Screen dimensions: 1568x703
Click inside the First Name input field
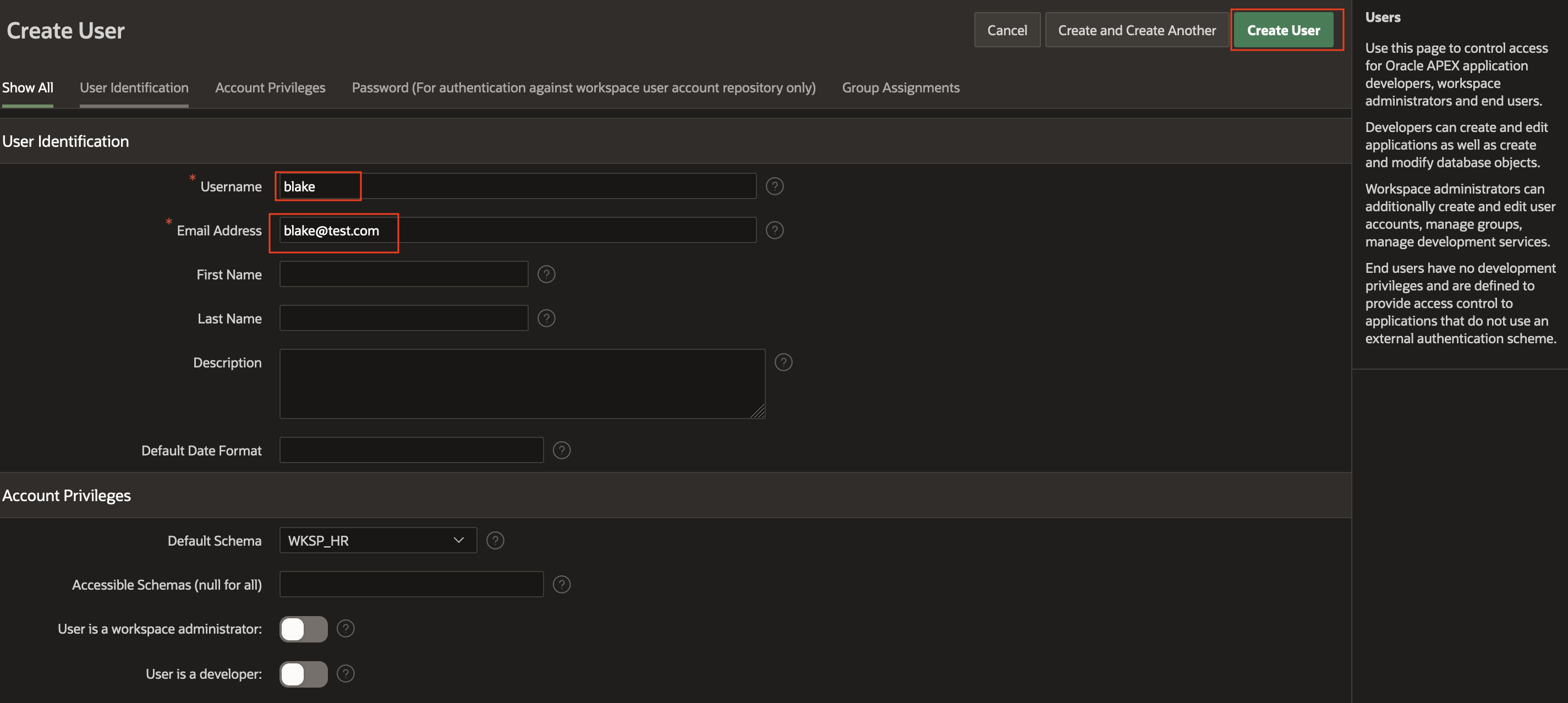pos(404,274)
